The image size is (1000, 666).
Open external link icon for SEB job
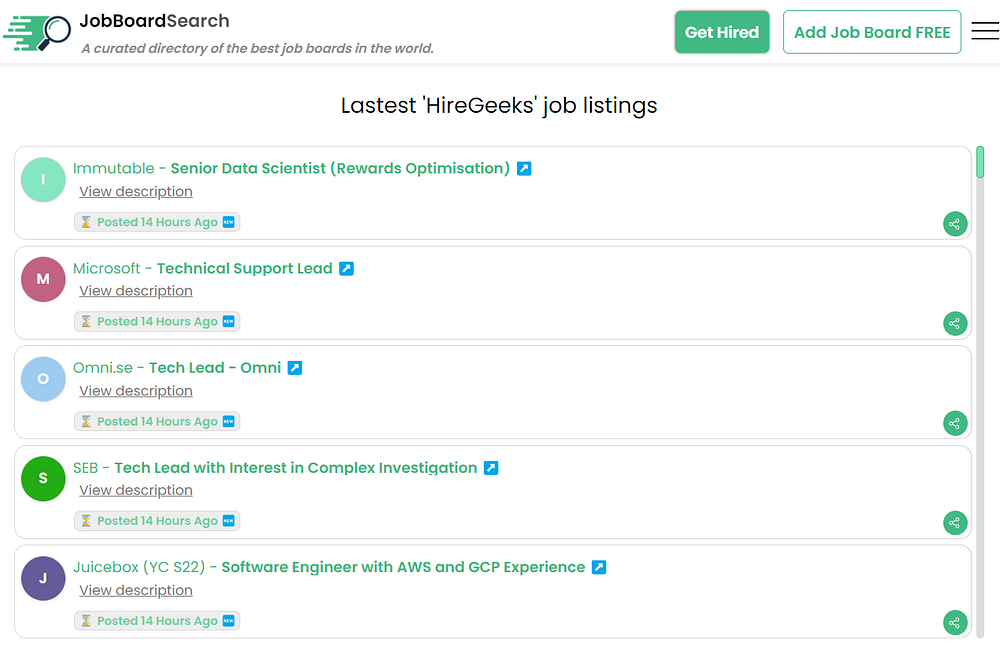pyautogui.click(x=491, y=467)
